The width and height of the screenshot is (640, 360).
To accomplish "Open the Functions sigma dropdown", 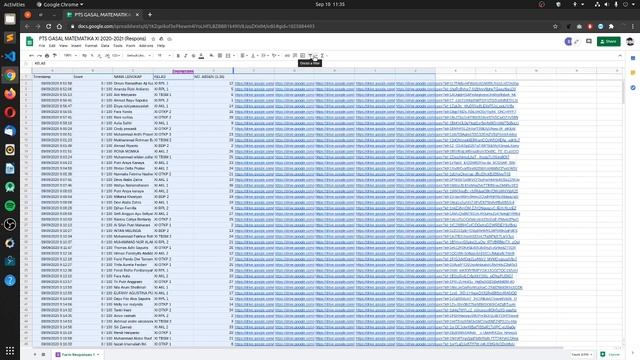I will tap(324, 56).
